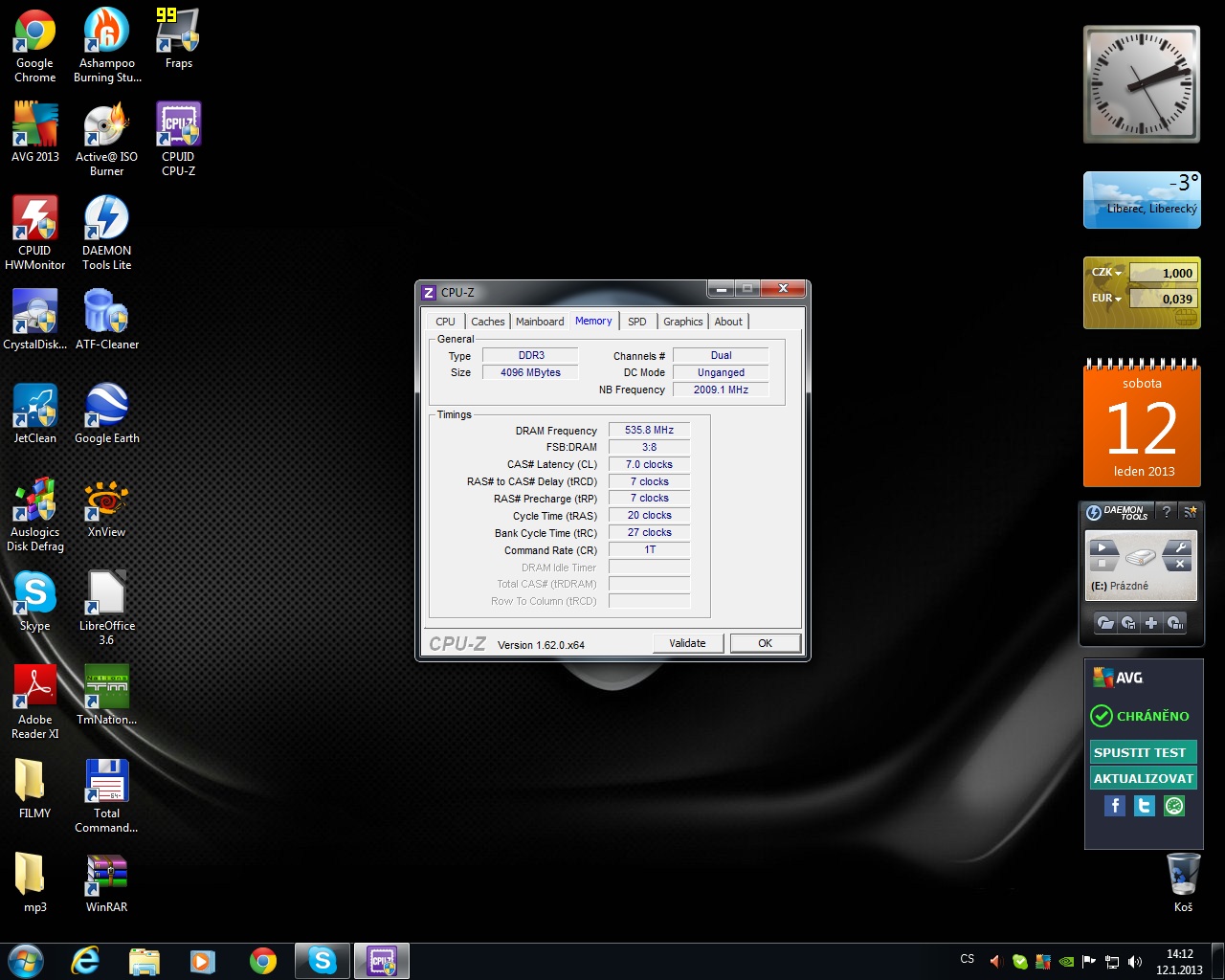The height and width of the screenshot is (980, 1225).
Task: Click the CZK amount field showing 1,000
Action: (x=1163, y=273)
